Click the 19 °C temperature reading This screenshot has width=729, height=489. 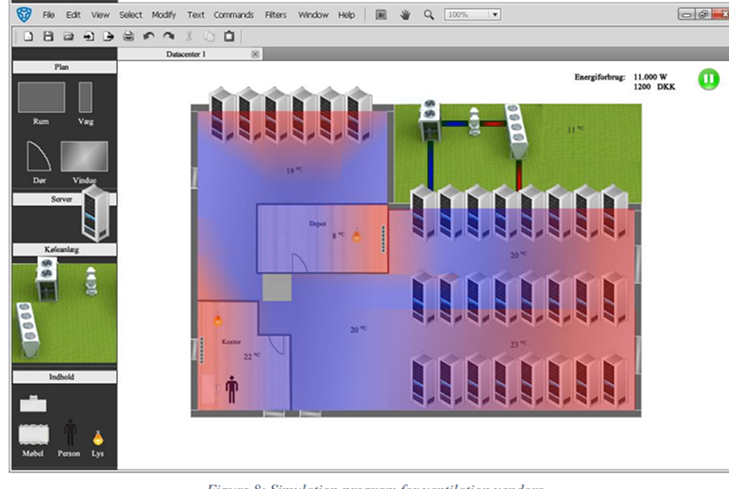[x=294, y=170]
